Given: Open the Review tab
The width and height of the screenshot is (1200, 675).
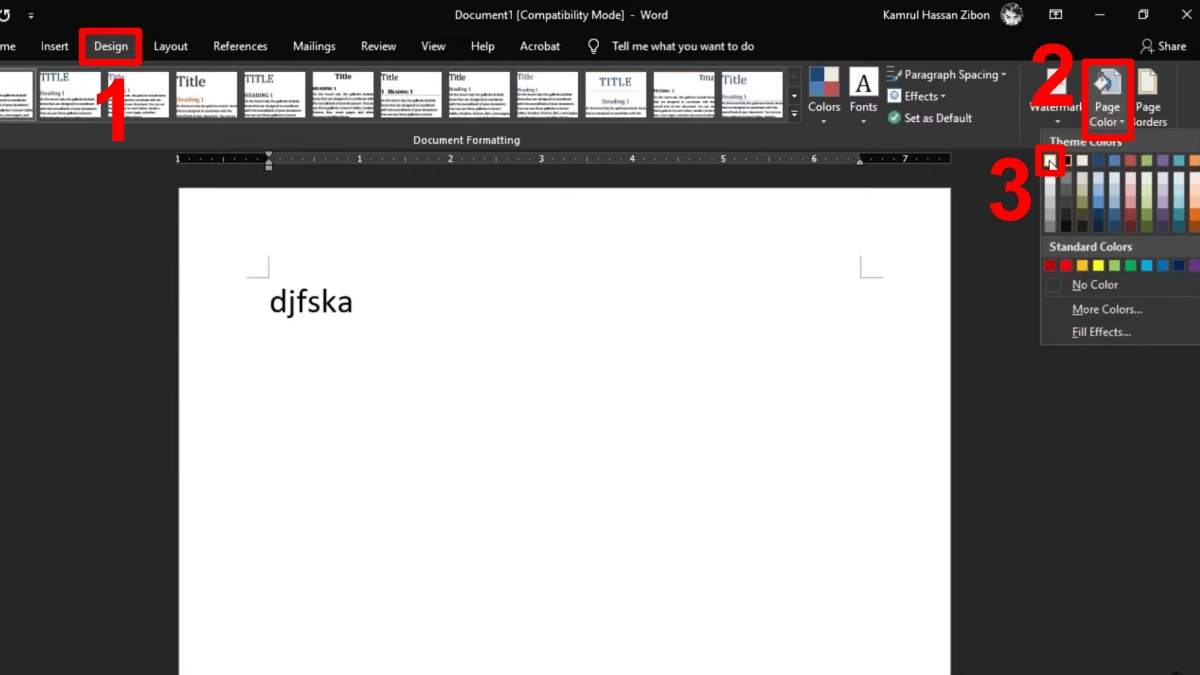Looking at the screenshot, I should click(378, 46).
